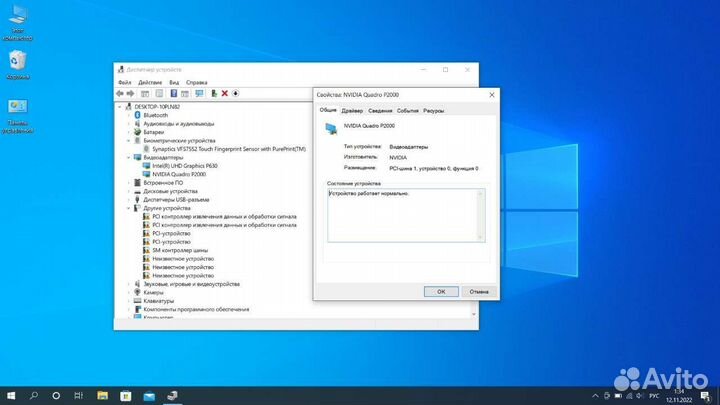Open taskbar search magnifier
This screenshot has height=405, width=720.
coord(34,395)
